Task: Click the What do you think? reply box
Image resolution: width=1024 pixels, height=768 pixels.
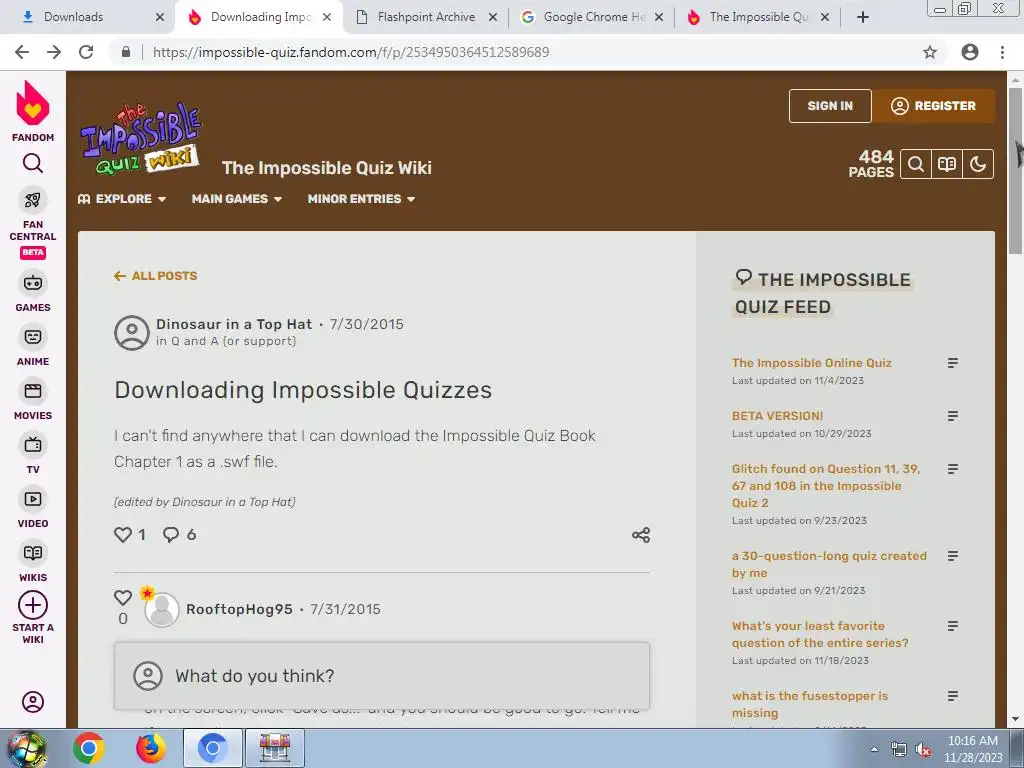Action: (x=382, y=676)
